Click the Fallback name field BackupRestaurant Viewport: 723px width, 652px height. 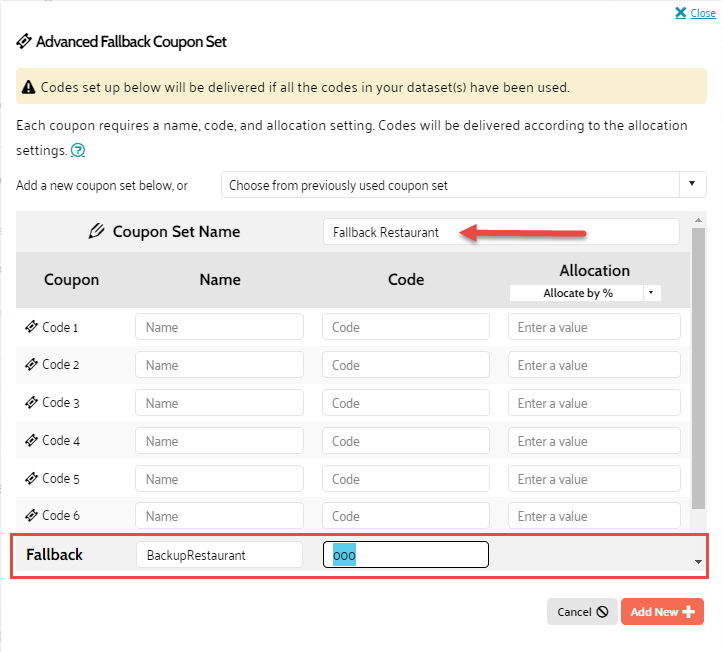(x=219, y=555)
